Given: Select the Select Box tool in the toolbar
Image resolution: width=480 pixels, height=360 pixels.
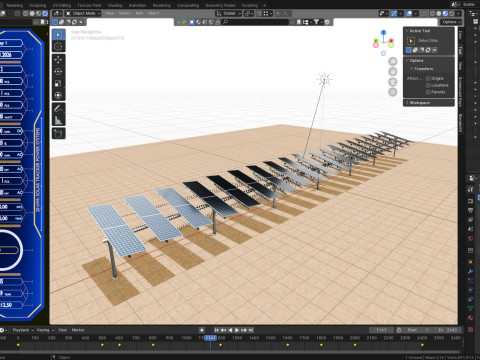Looking at the screenshot, I should coord(59,35).
